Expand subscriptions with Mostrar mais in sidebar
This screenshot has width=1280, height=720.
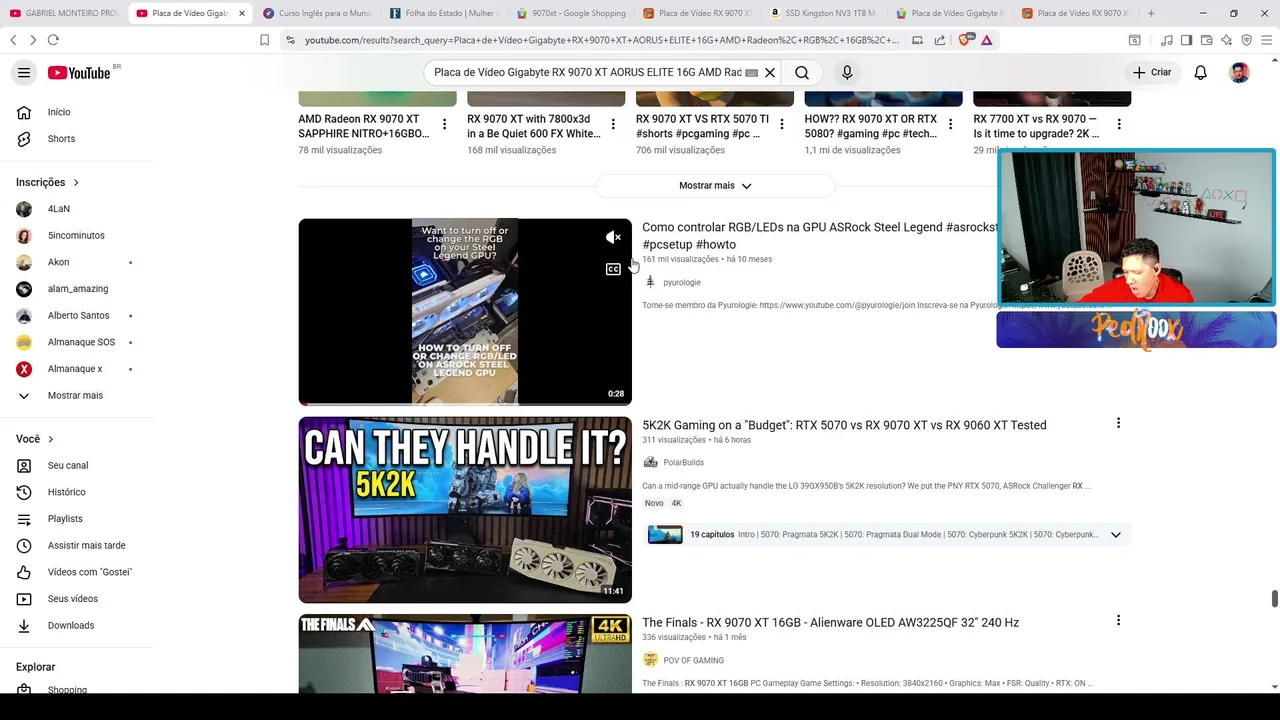(76, 395)
